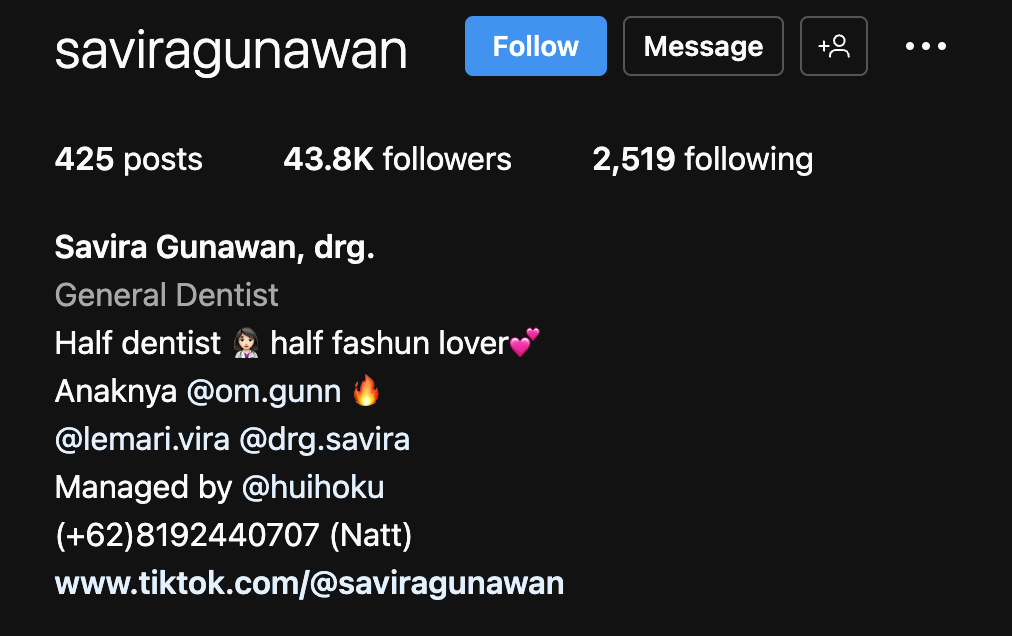Select the (+62)8192440707 phone number text
The height and width of the screenshot is (636, 1012).
coord(188,535)
